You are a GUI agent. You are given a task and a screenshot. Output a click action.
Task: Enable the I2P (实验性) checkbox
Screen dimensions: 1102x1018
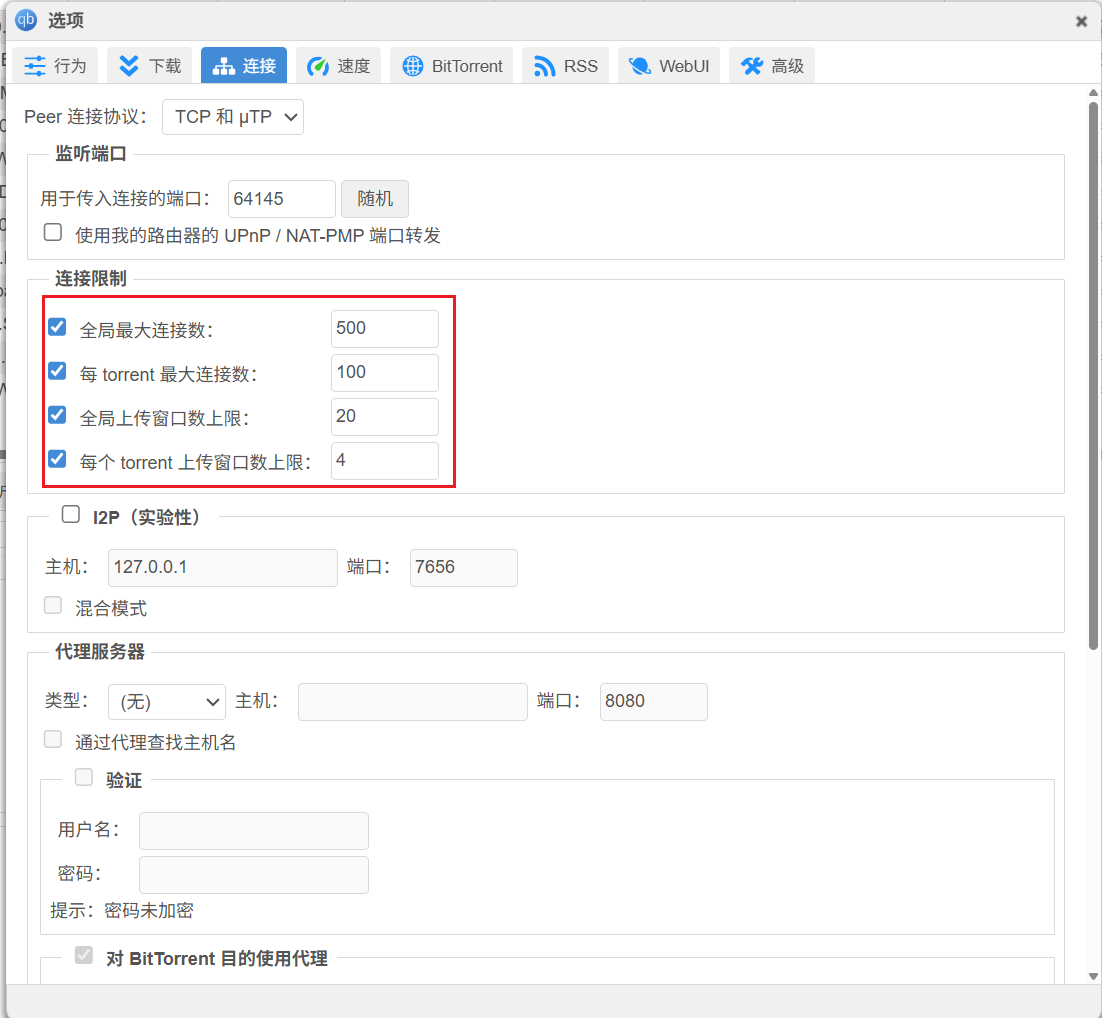pyautogui.click(x=71, y=515)
